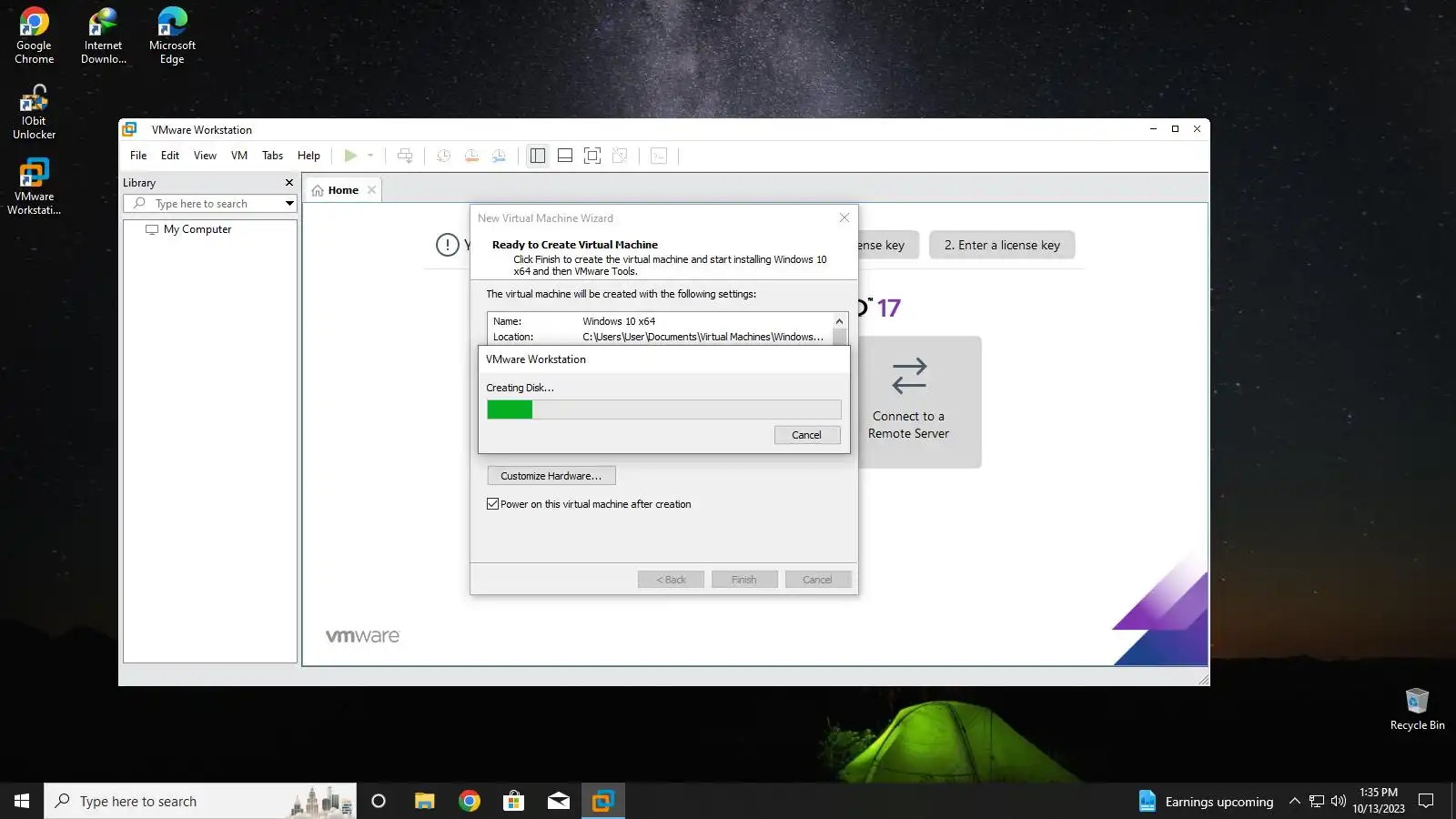Open the View menu
The height and width of the screenshot is (819, 1456).
205,156
